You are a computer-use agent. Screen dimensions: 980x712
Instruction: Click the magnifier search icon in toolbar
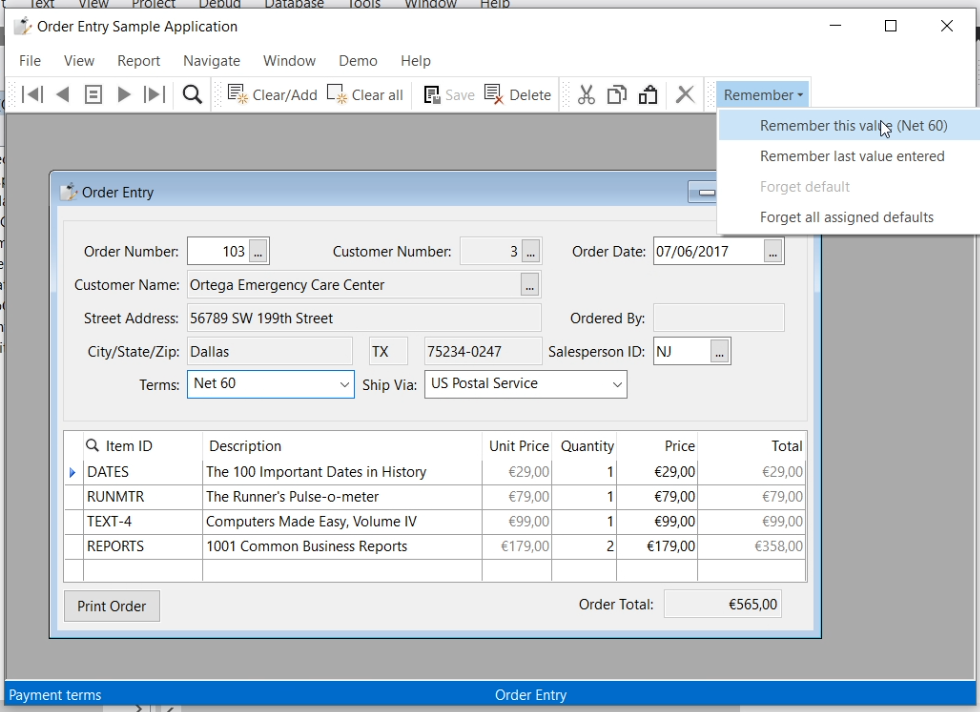[192, 95]
